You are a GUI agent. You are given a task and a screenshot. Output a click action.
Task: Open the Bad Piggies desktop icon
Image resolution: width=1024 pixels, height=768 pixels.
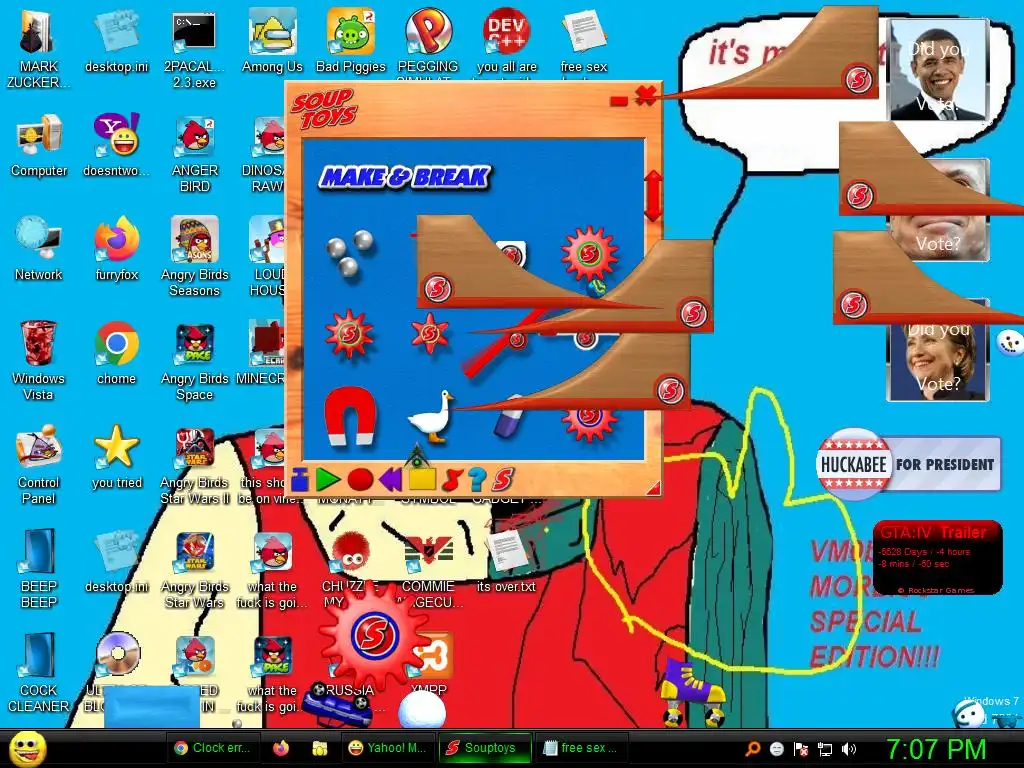351,40
